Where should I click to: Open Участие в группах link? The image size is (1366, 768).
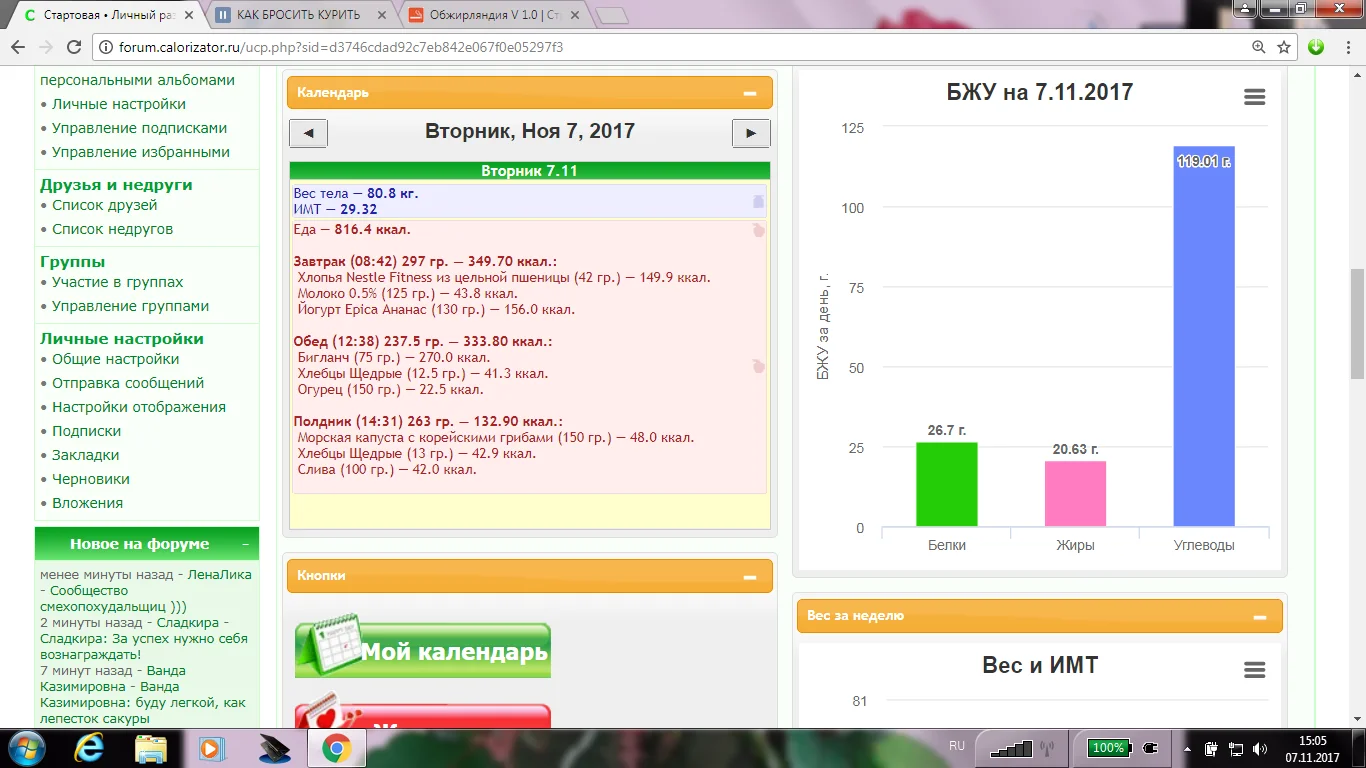(118, 282)
